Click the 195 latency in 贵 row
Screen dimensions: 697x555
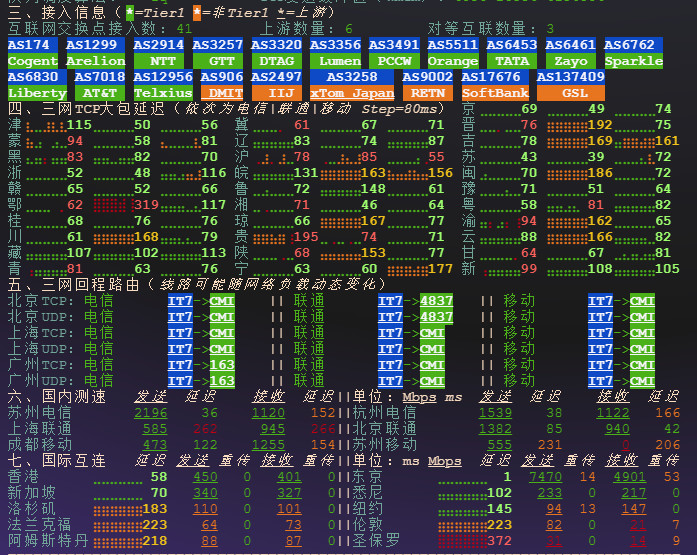pos(306,237)
